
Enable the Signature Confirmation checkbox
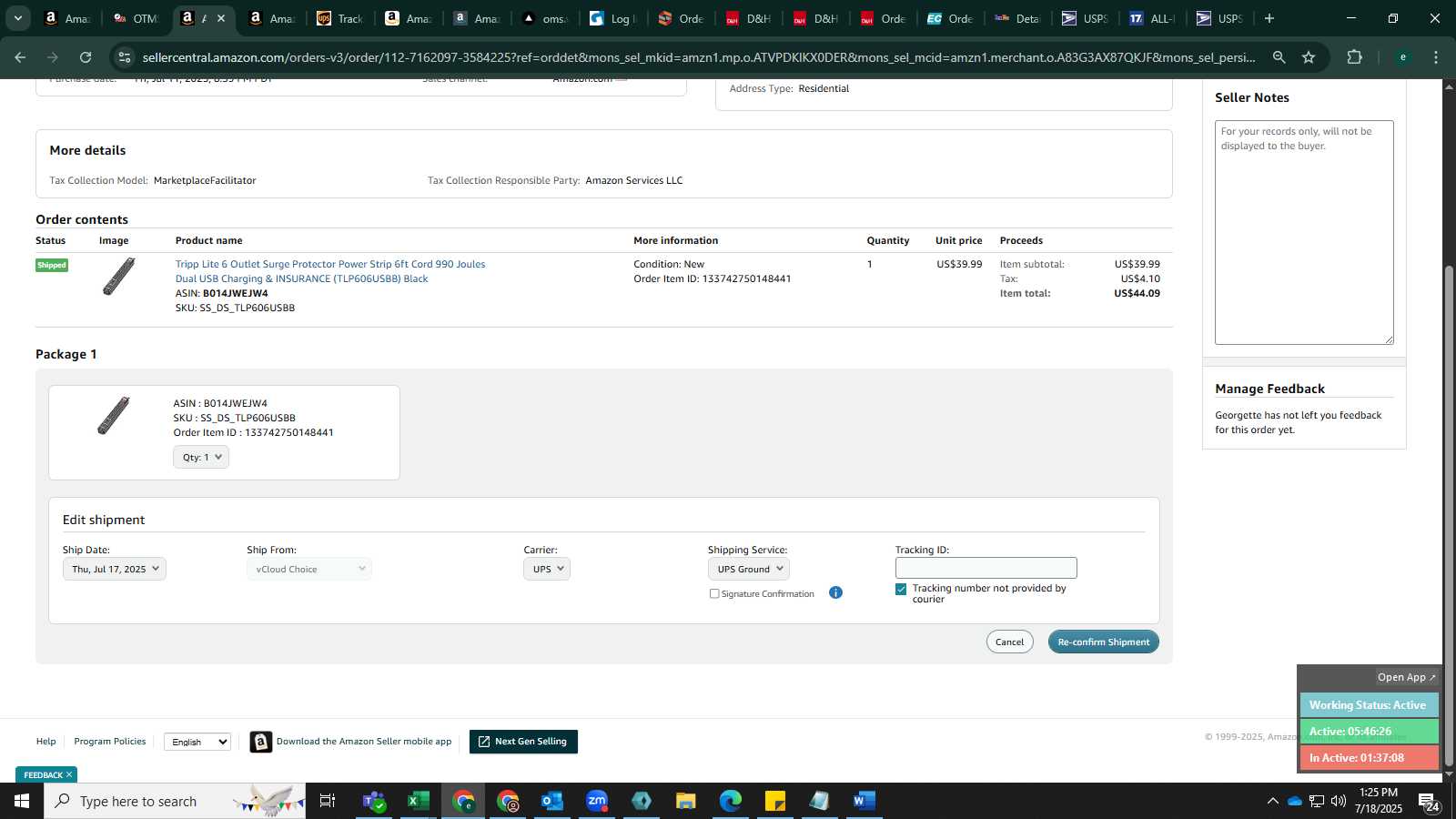pyautogui.click(x=714, y=593)
